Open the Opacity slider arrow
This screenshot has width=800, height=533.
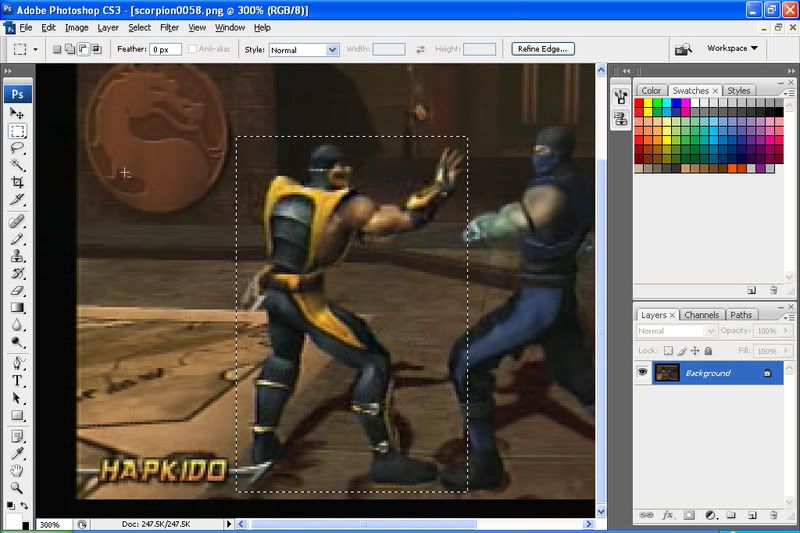pyautogui.click(x=786, y=331)
